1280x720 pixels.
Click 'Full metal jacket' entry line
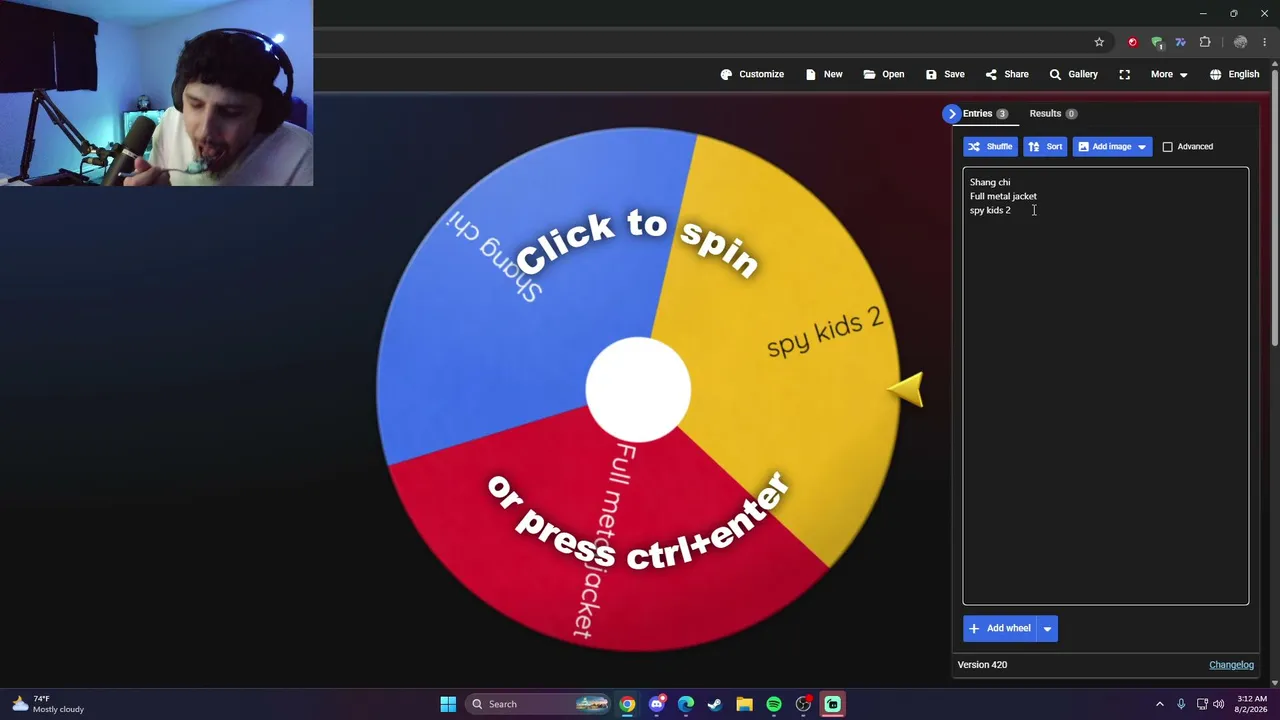1003,196
